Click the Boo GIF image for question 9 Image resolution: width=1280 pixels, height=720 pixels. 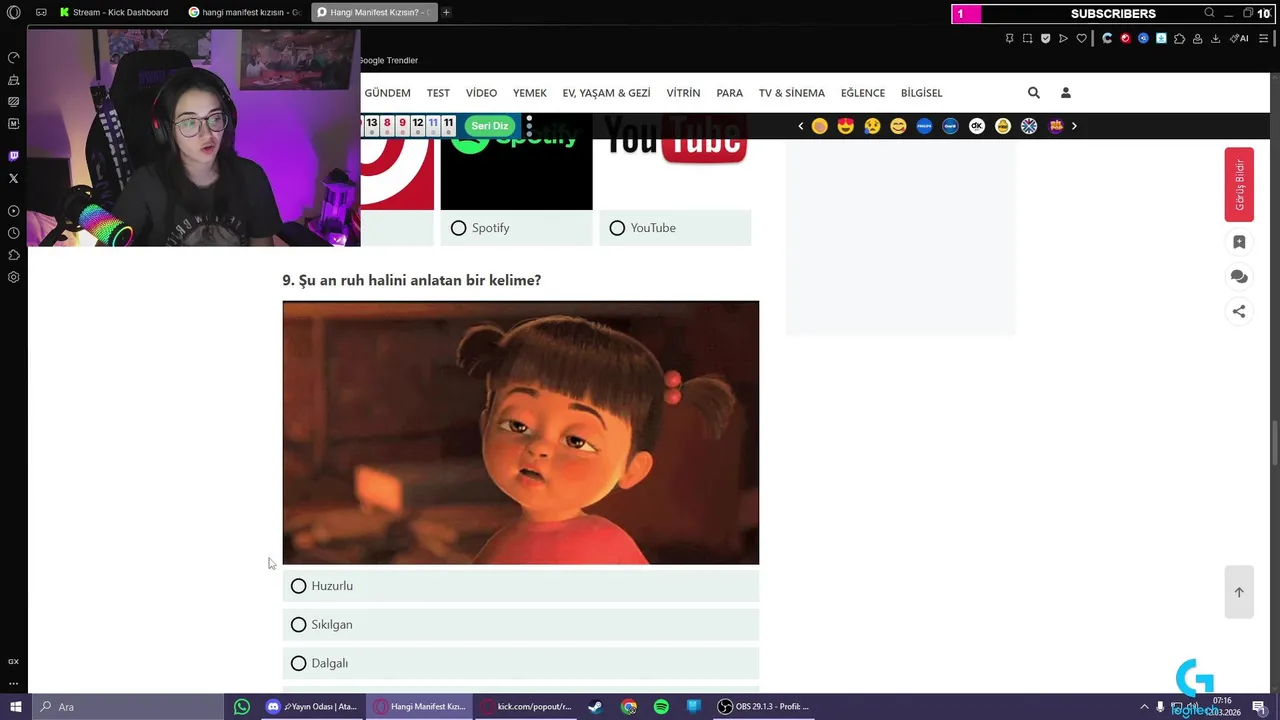pyautogui.click(x=521, y=433)
